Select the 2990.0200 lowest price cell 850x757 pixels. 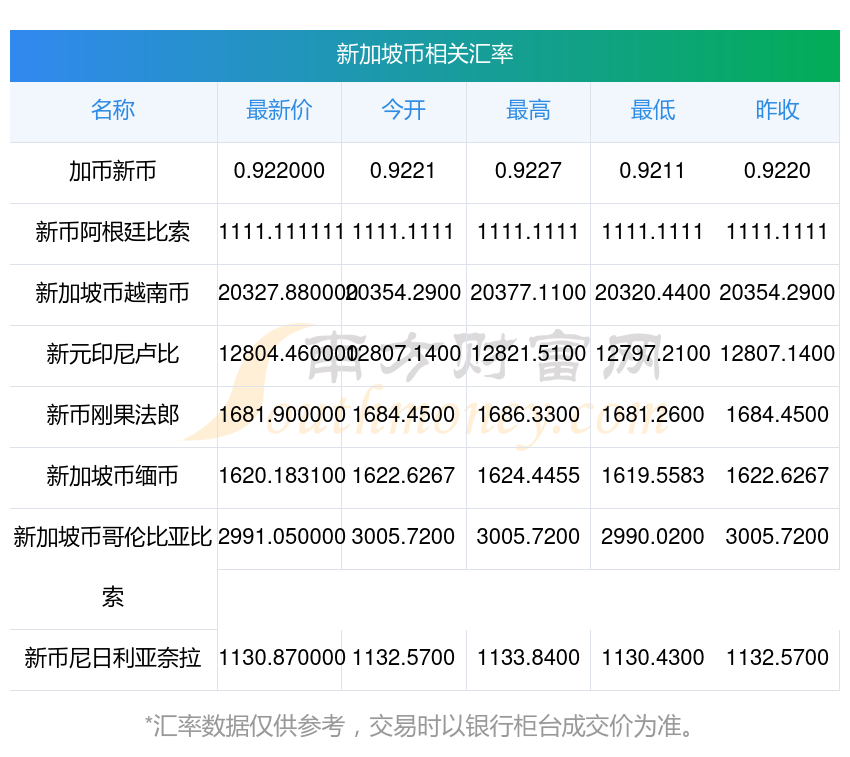(652, 537)
